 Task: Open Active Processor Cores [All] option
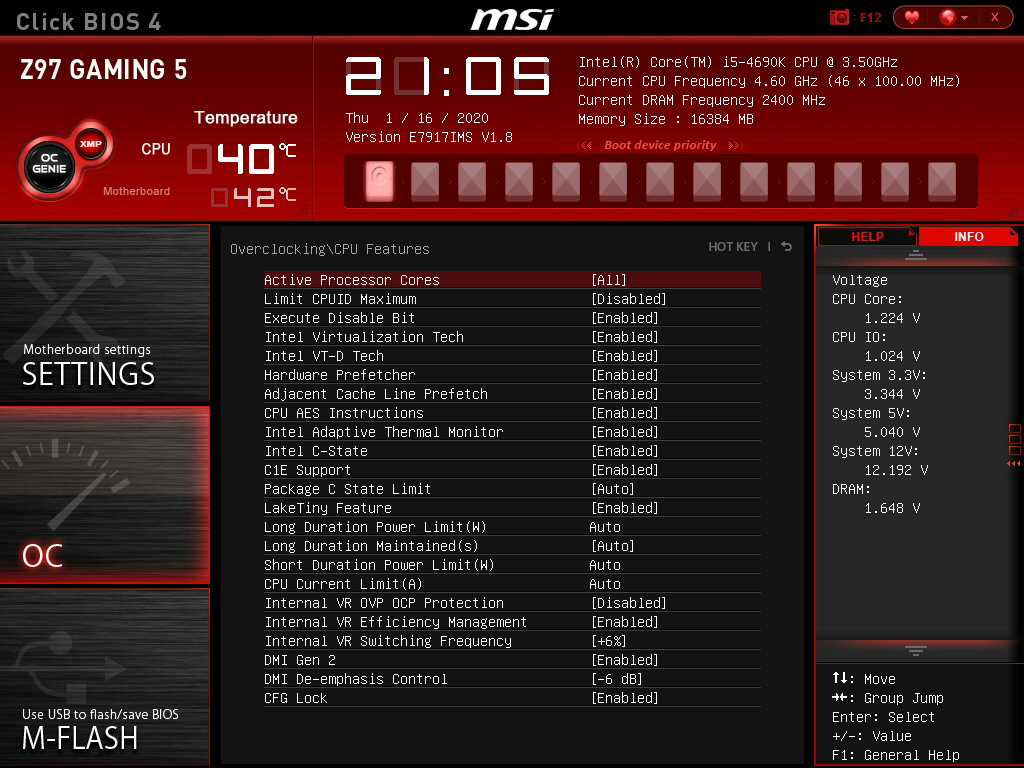tap(512, 280)
